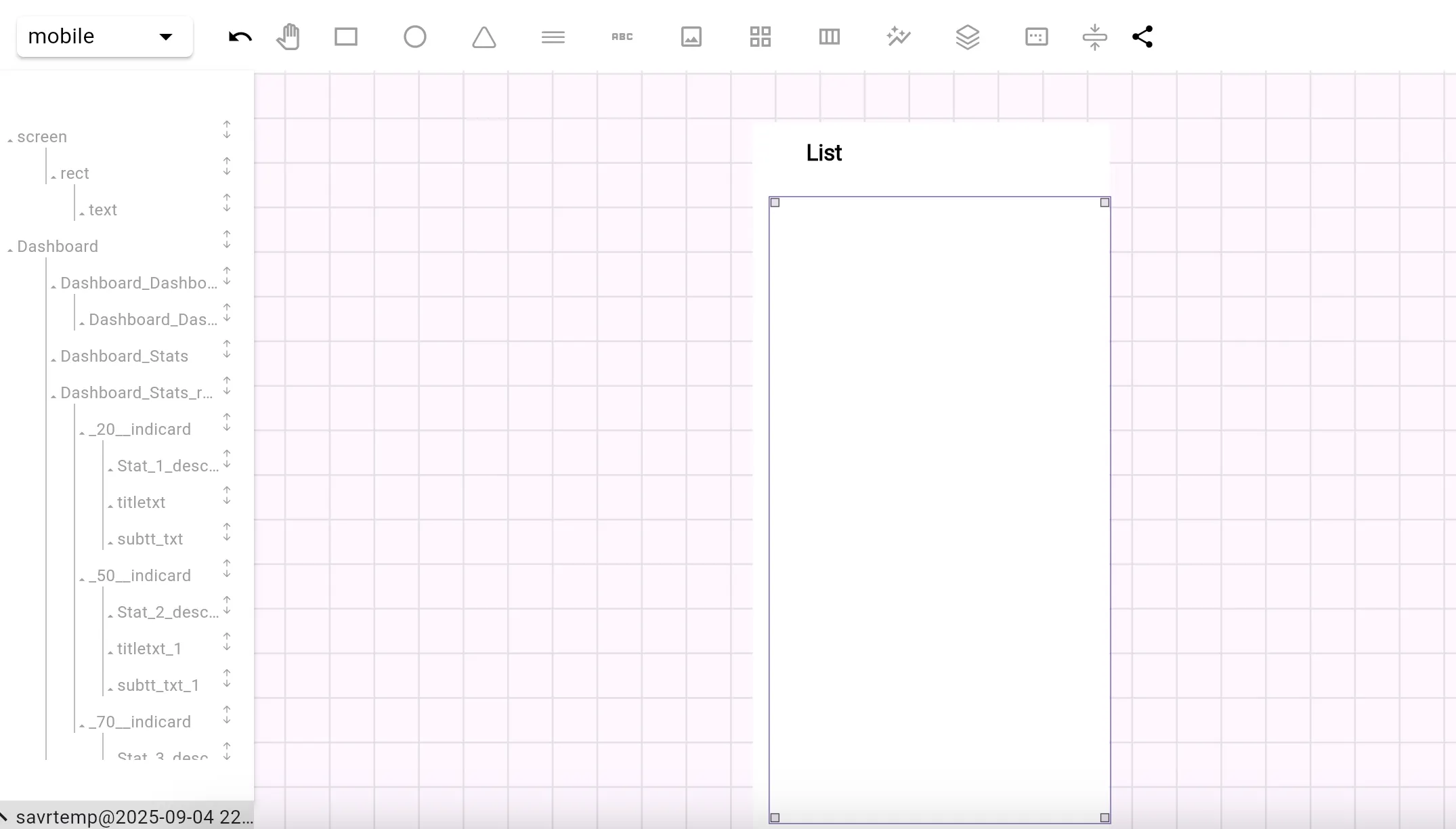Select the Stat_1_desc... layer
Image resolution: width=1456 pixels, height=829 pixels.
[x=168, y=466]
